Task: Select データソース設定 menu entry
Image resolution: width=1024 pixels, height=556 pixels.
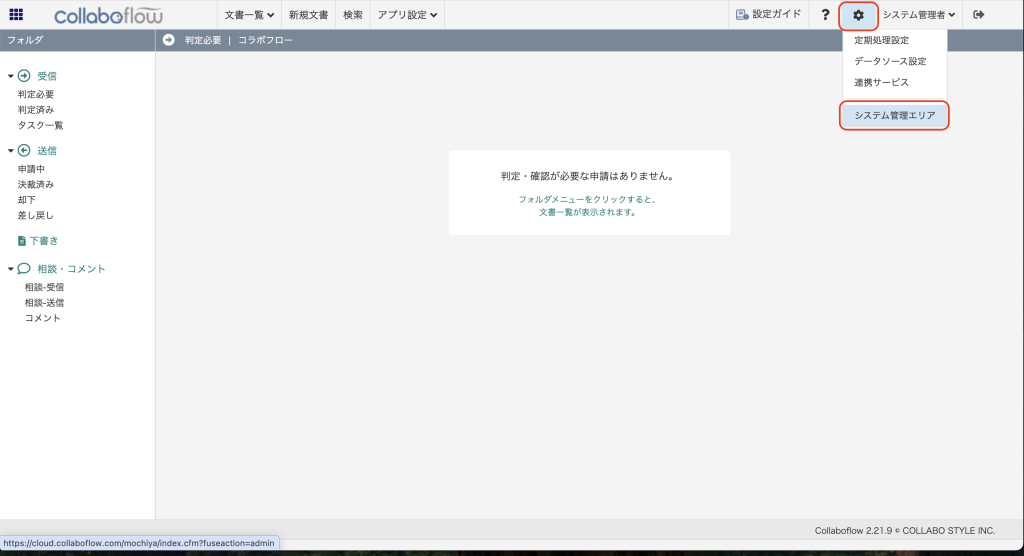Action: [x=889, y=62]
